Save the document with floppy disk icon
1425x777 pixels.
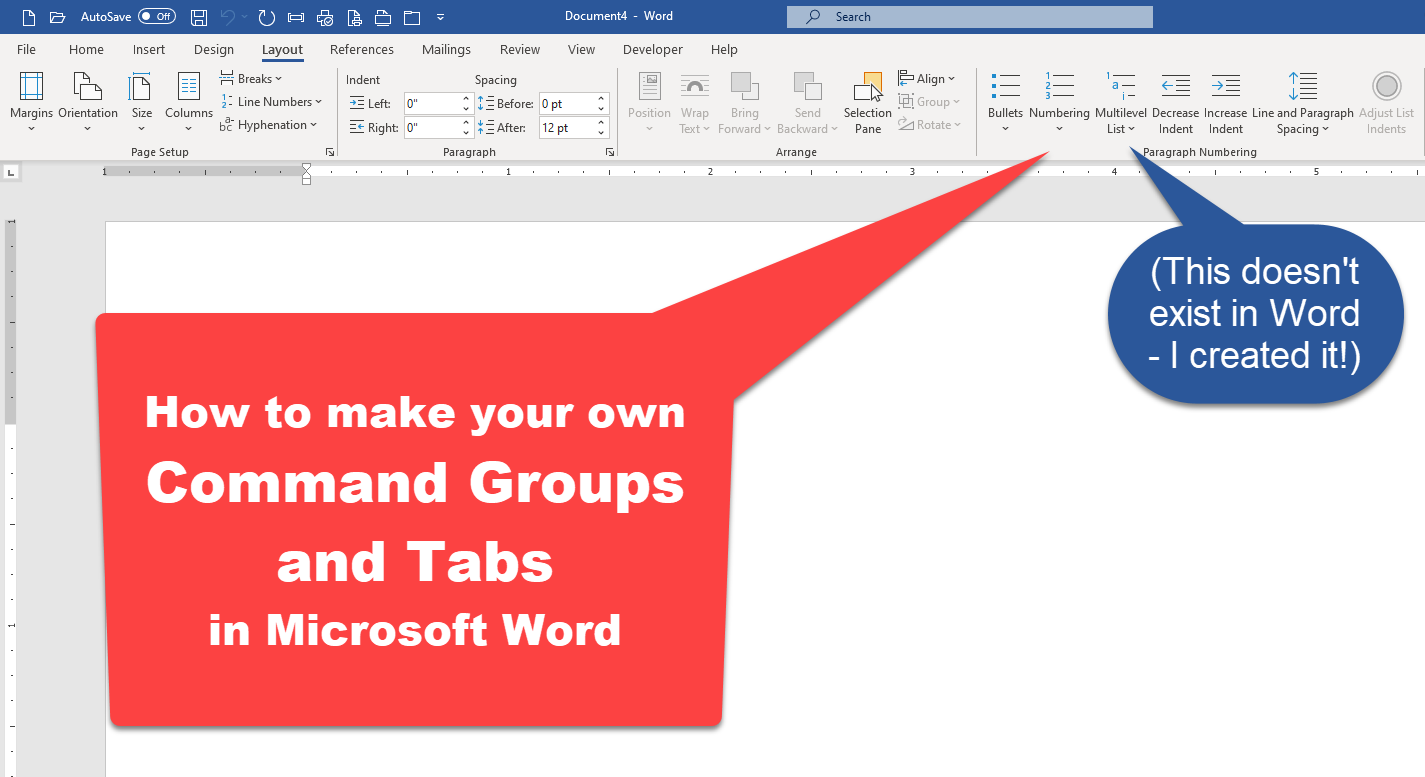point(199,17)
